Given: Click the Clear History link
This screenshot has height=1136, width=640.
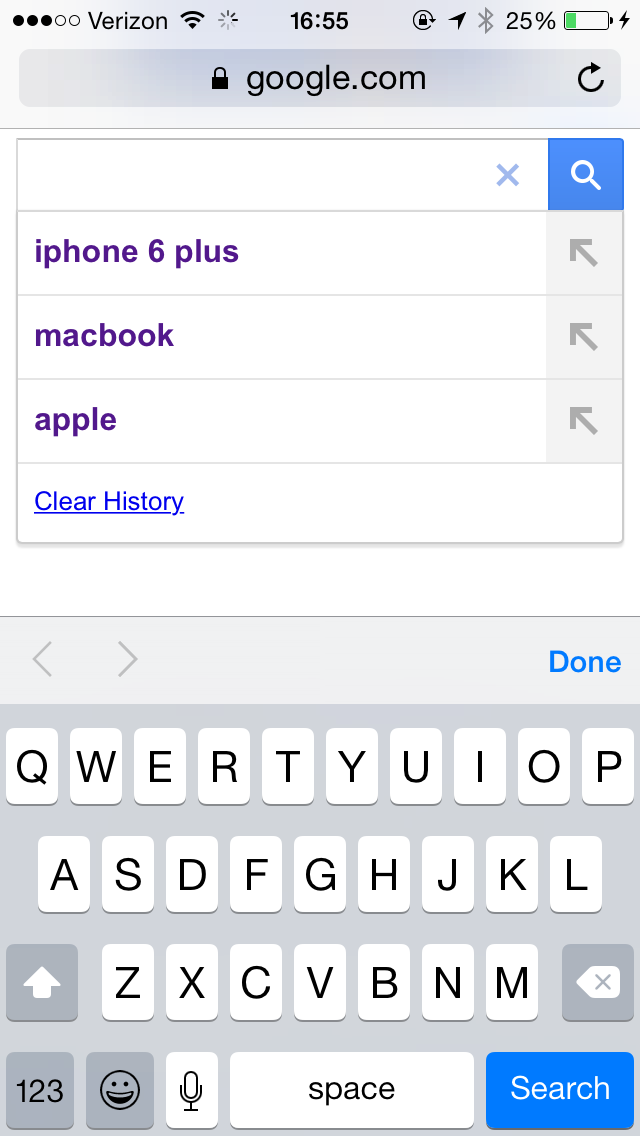Looking at the screenshot, I should click(109, 501).
